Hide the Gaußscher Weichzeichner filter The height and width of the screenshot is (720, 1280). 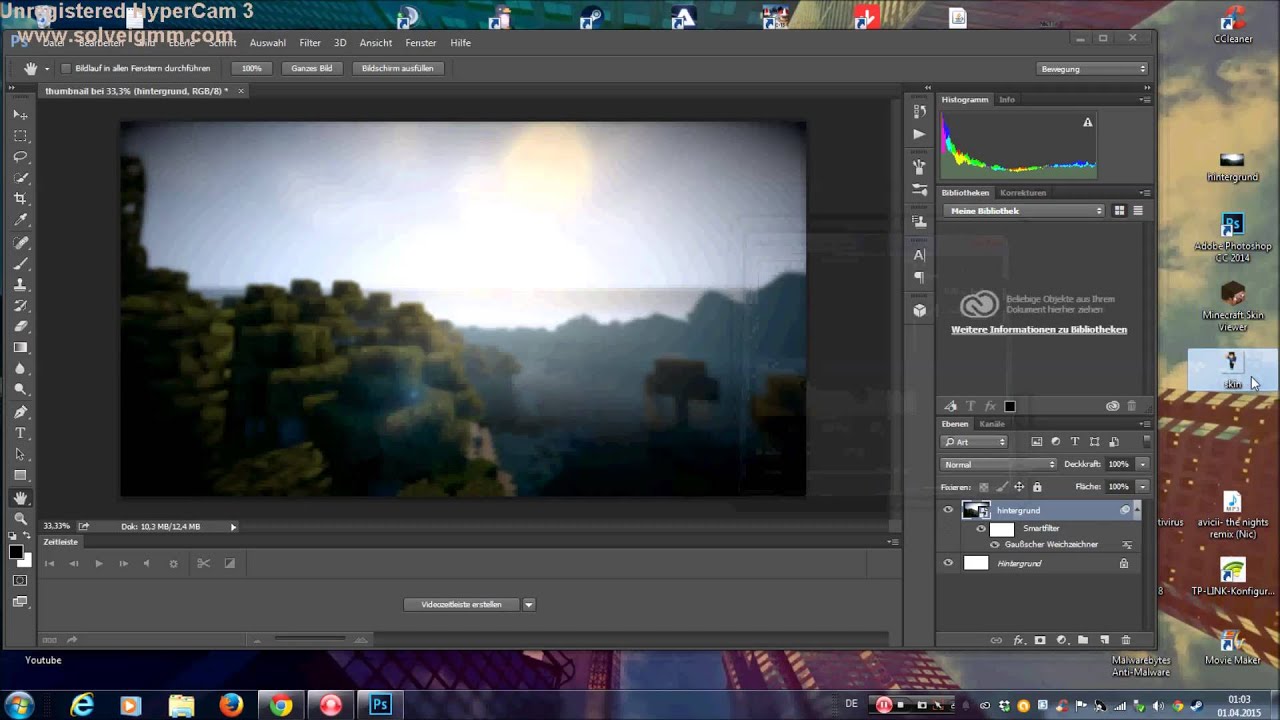pyautogui.click(x=994, y=545)
